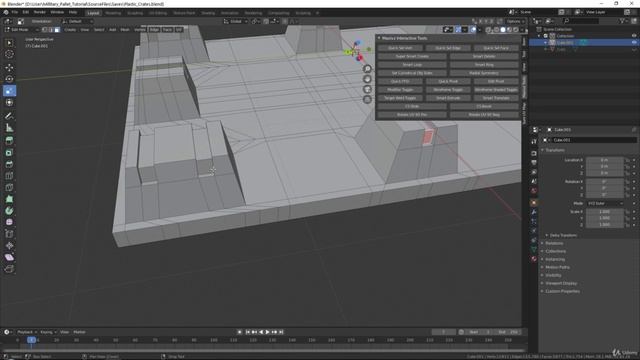
Task: Select the Move tool
Action: click(x=9, y=67)
